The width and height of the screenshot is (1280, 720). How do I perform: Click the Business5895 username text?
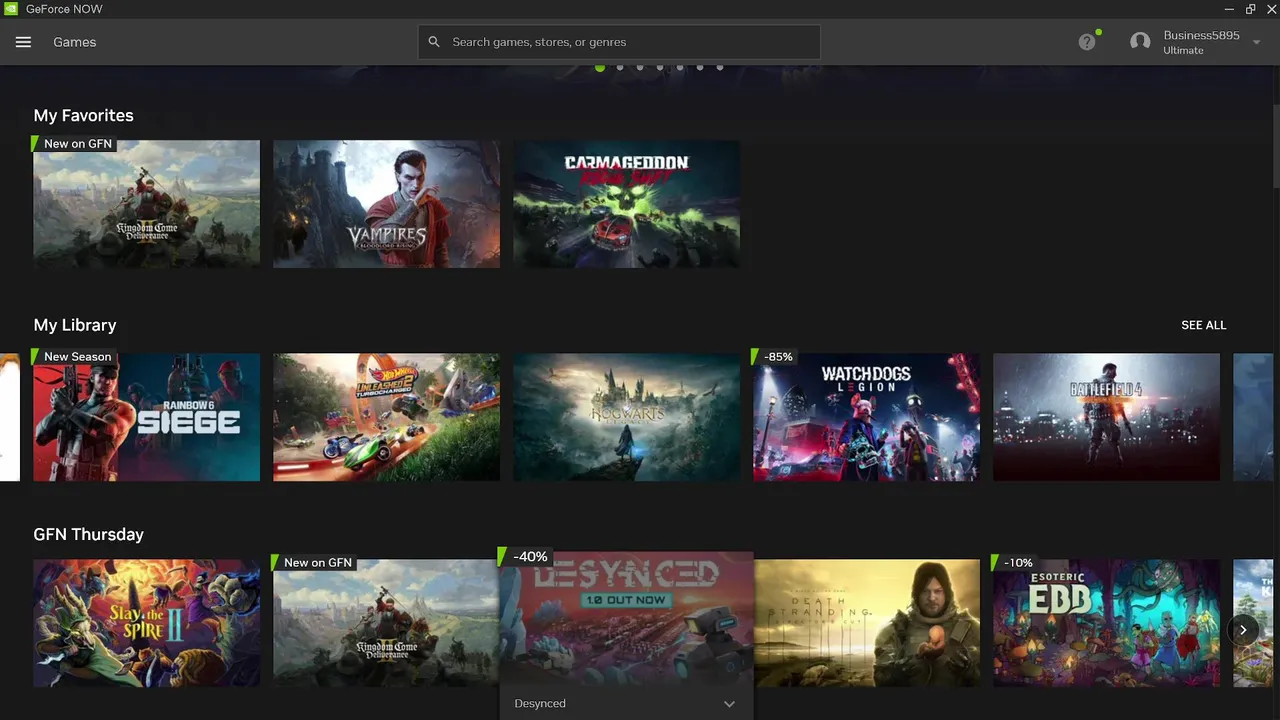pyautogui.click(x=1201, y=35)
